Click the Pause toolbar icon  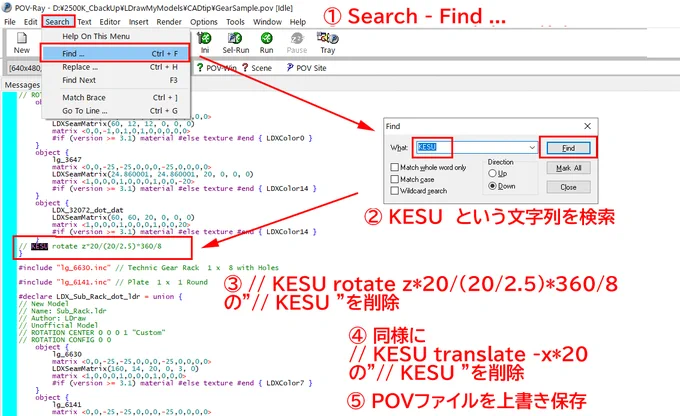[297, 43]
